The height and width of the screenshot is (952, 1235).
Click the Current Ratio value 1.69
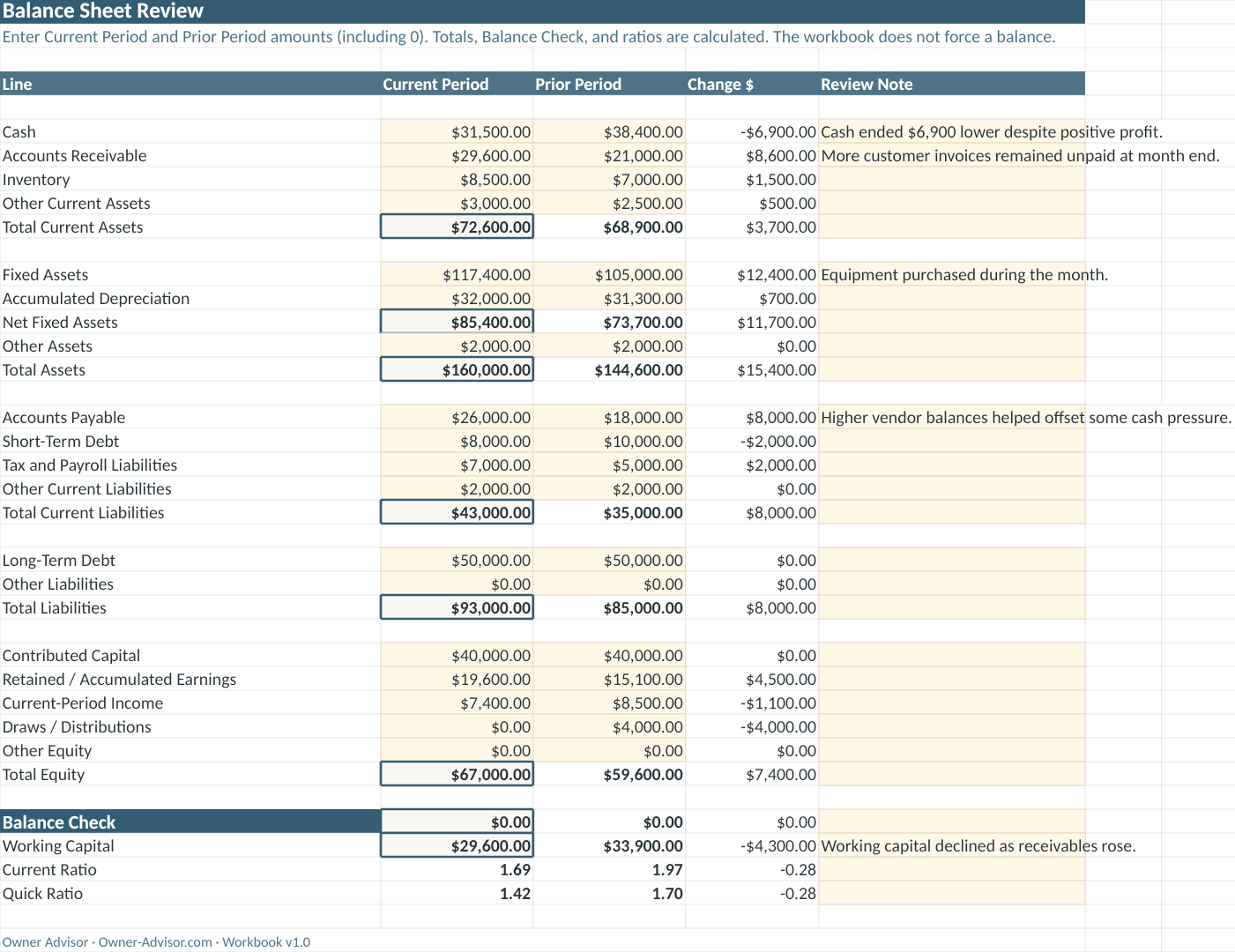click(x=457, y=869)
